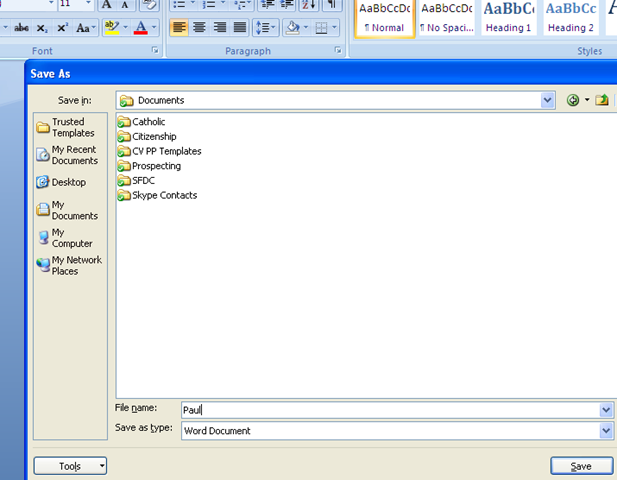
Task: Toggle Center alignment
Action: point(199,28)
